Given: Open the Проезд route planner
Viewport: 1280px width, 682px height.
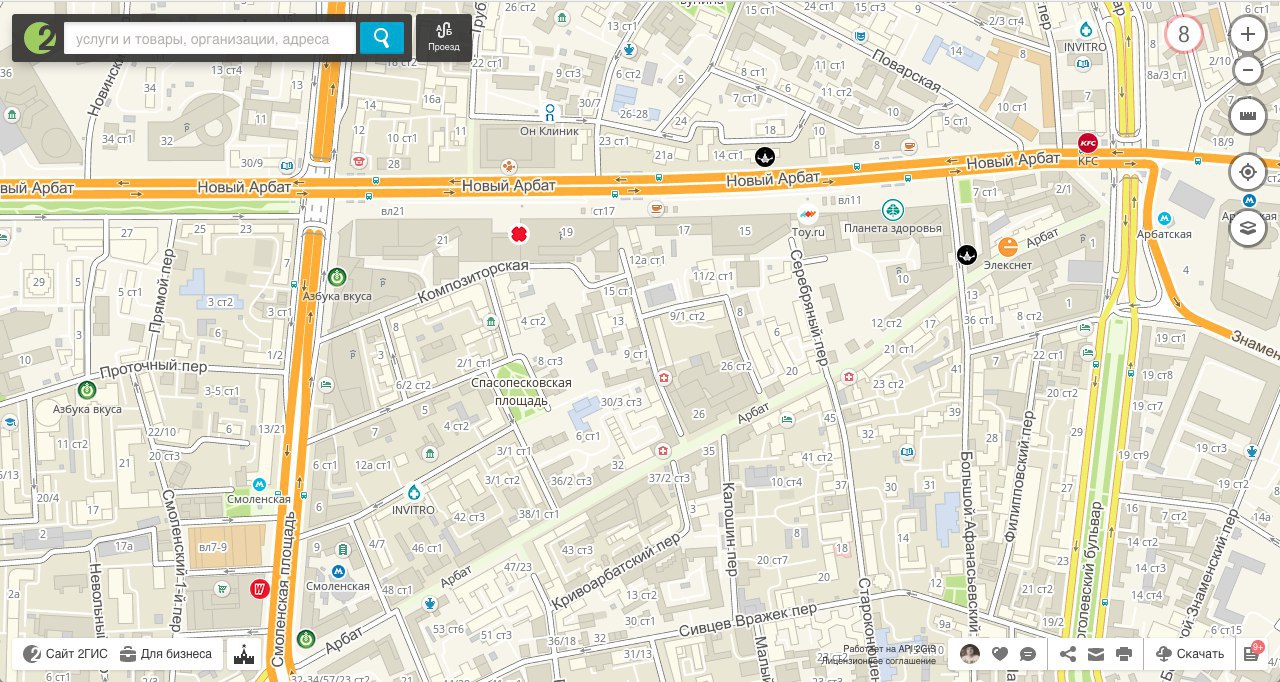Looking at the screenshot, I should click(x=444, y=38).
